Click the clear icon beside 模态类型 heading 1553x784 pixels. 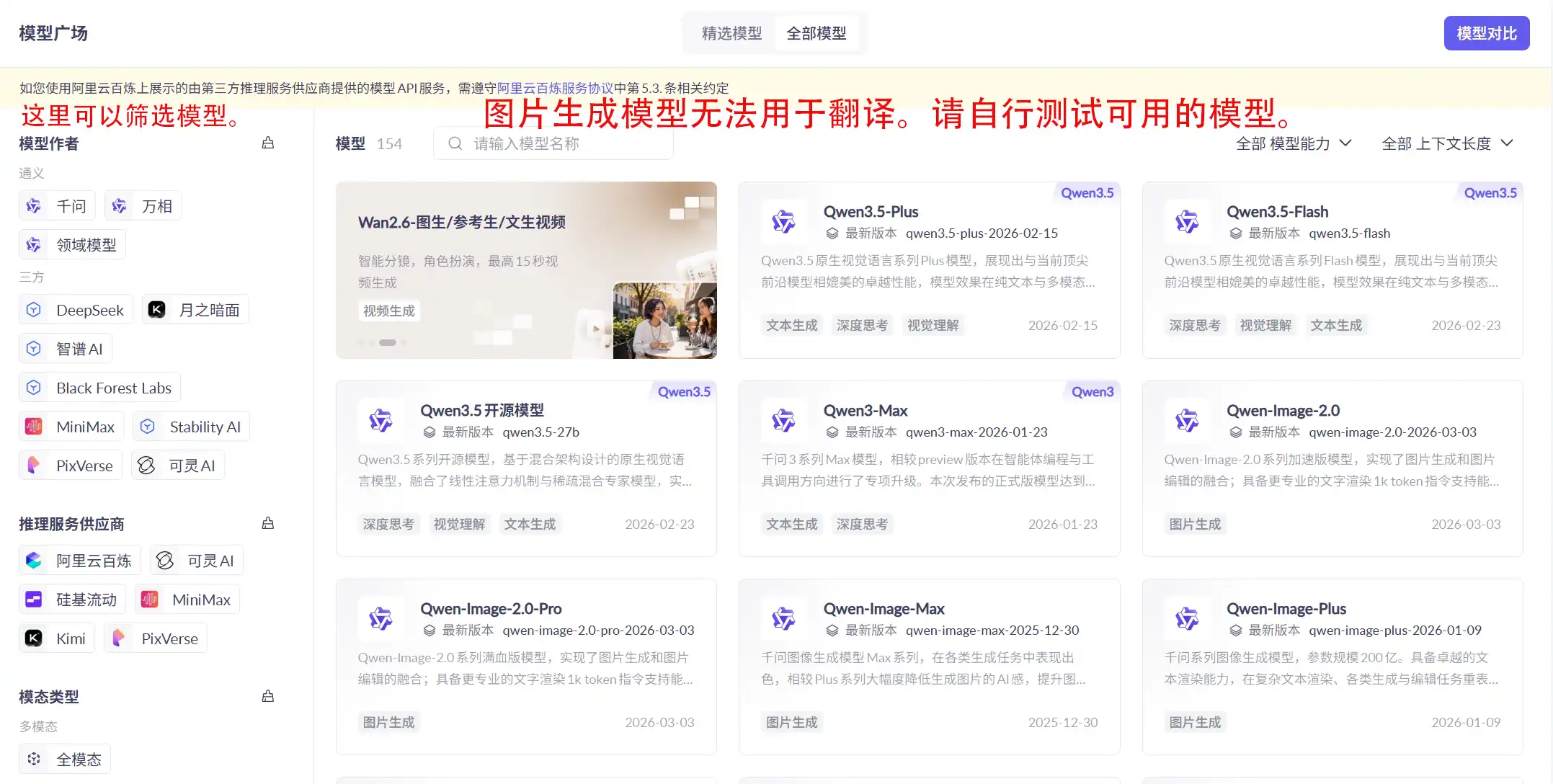click(268, 696)
